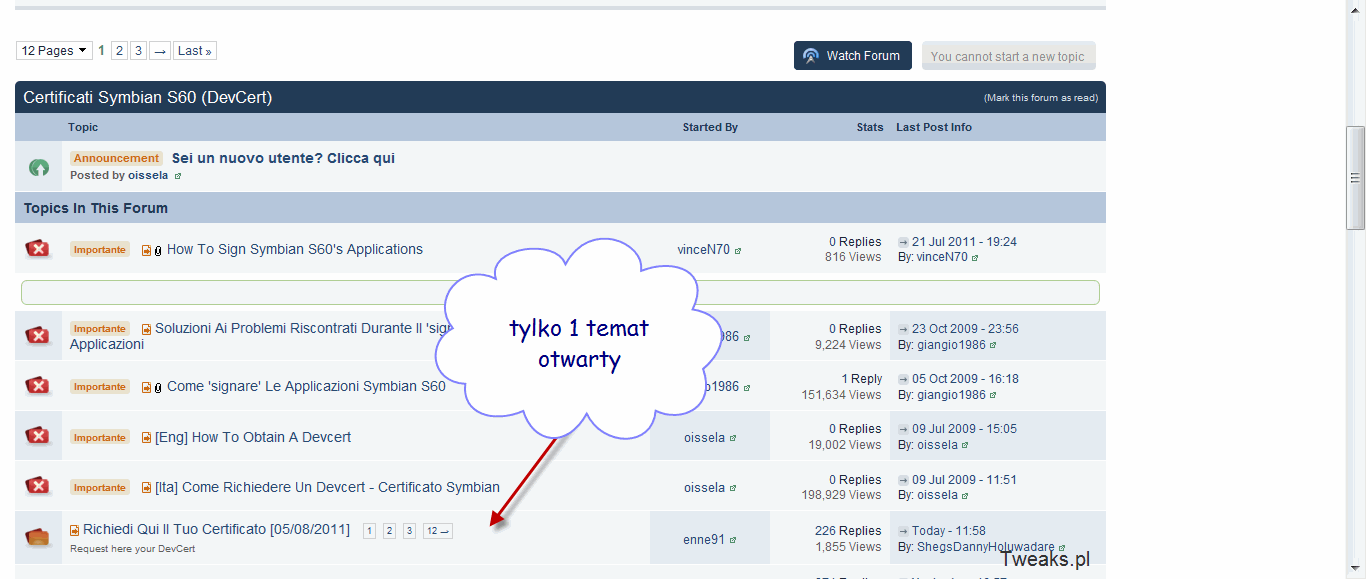
Task: Click attachment paperclip icon on Come 'signare' topic
Action: coord(158,387)
